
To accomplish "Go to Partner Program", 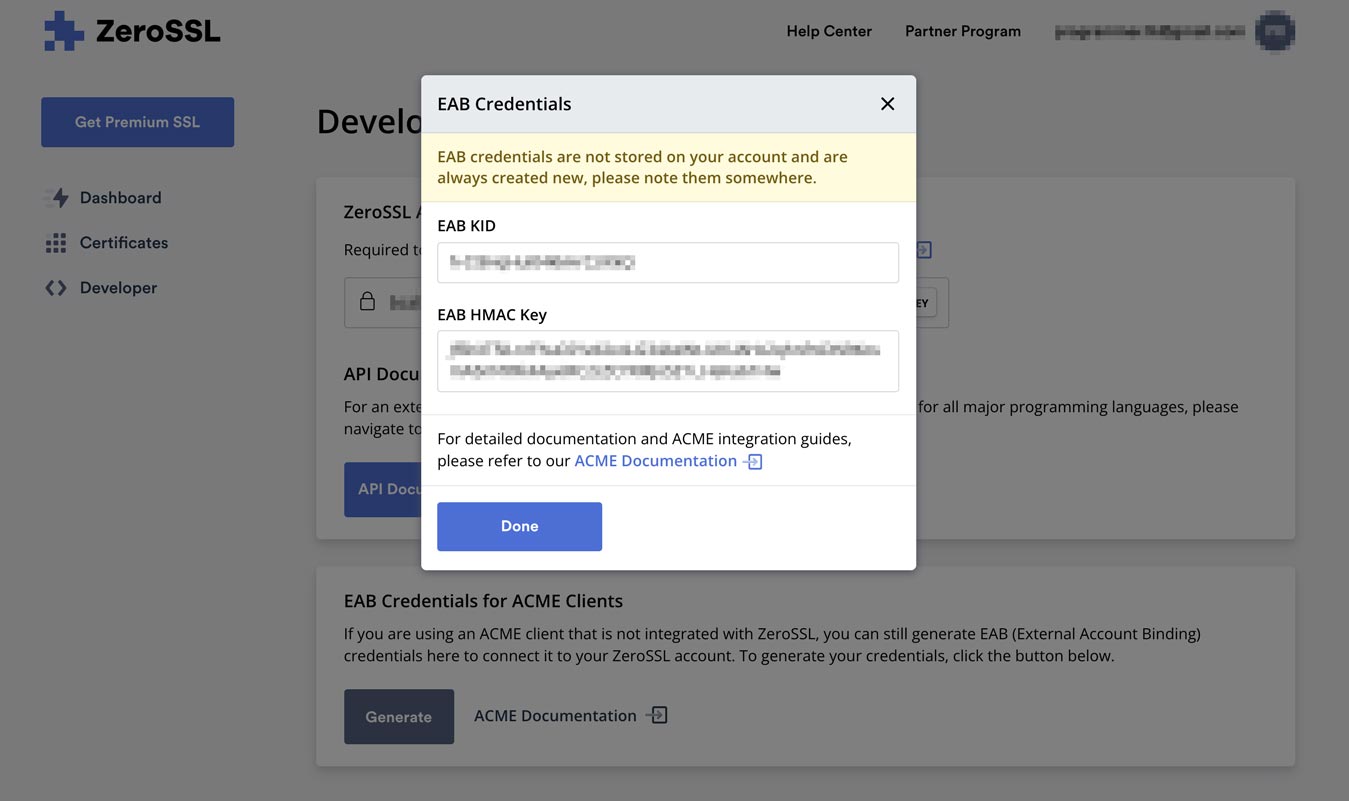I will tap(962, 31).
